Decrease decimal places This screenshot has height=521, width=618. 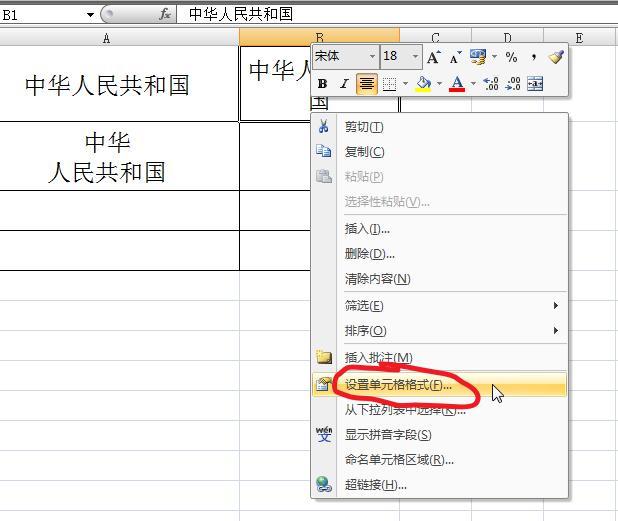(513, 84)
